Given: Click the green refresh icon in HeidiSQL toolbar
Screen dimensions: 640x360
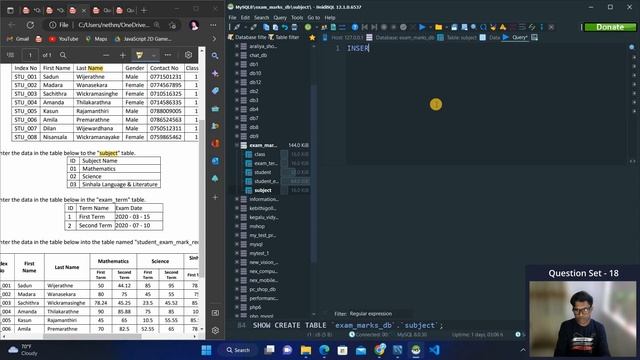Looking at the screenshot, I should pyautogui.click(x=308, y=27).
